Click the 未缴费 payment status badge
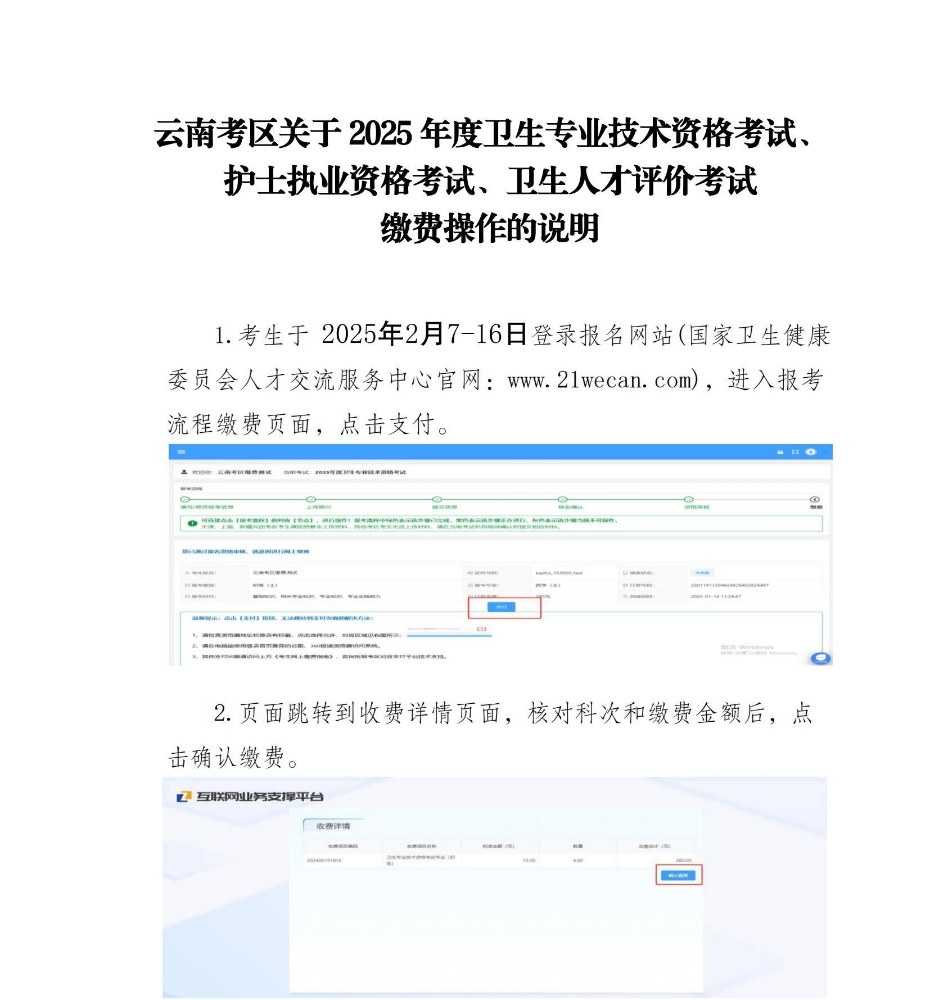Viewport: 930px width, 1000px height. [x=702, y=573]
